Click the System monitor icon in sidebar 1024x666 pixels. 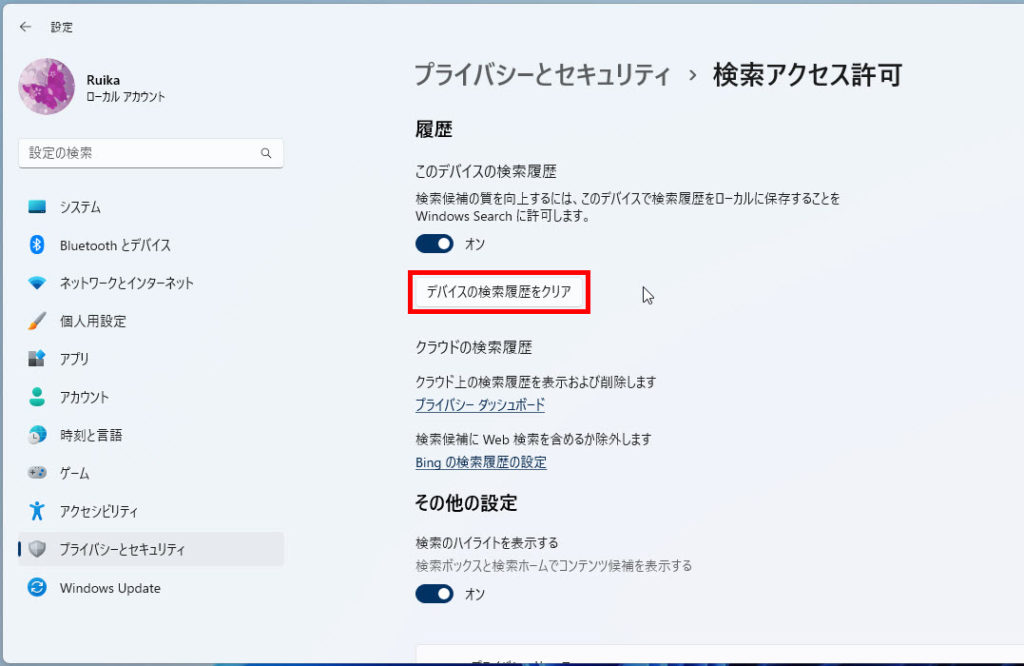[37, 207]
